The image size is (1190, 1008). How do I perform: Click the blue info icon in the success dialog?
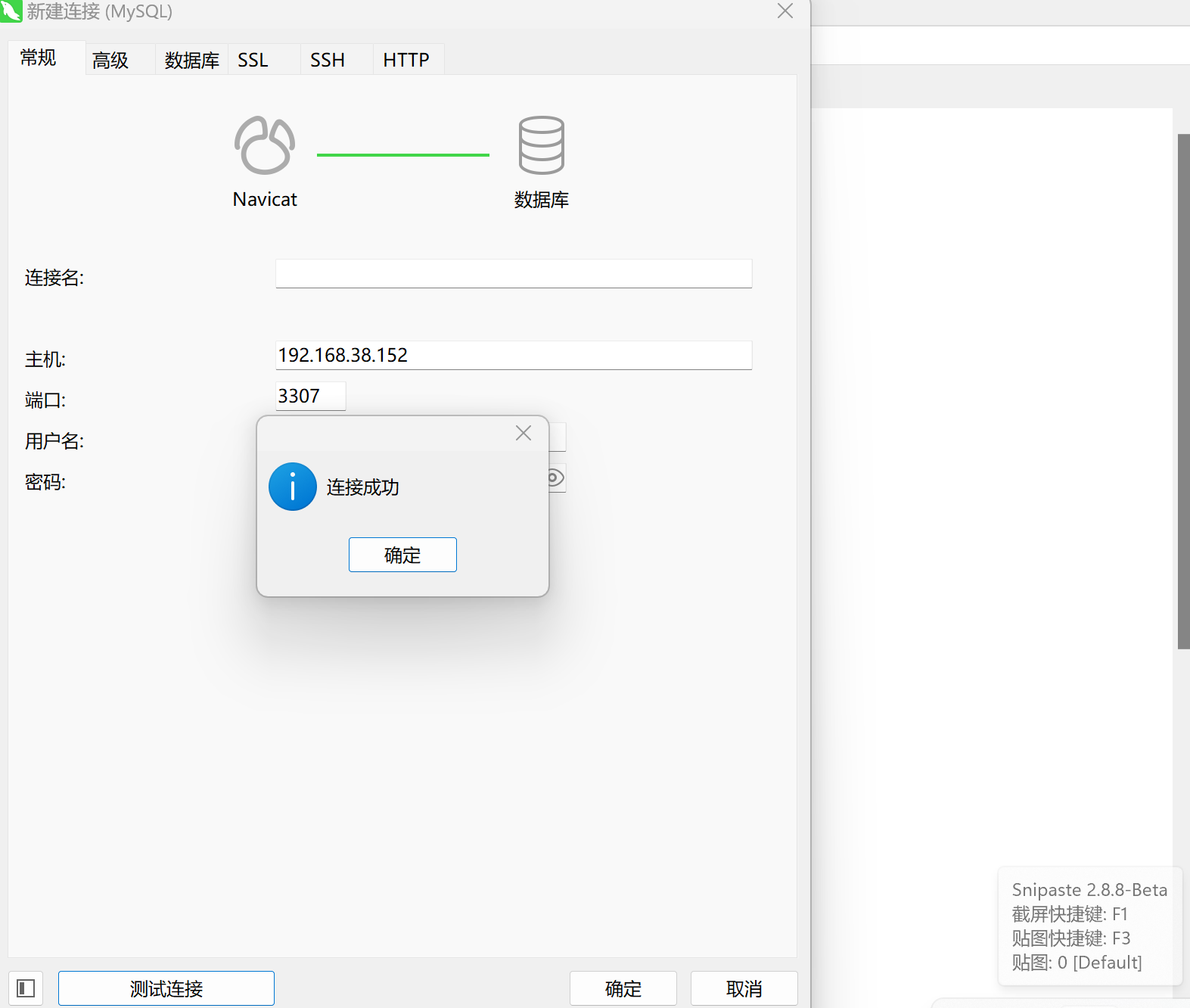point(293,487)
